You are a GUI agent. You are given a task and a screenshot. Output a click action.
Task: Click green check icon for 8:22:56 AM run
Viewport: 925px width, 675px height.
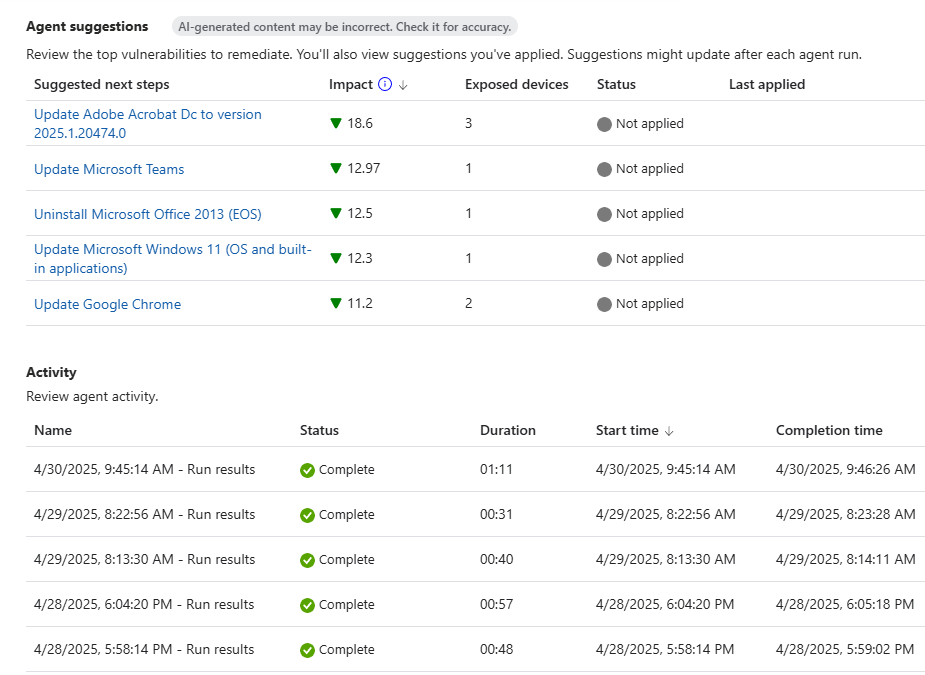point(307,515)
